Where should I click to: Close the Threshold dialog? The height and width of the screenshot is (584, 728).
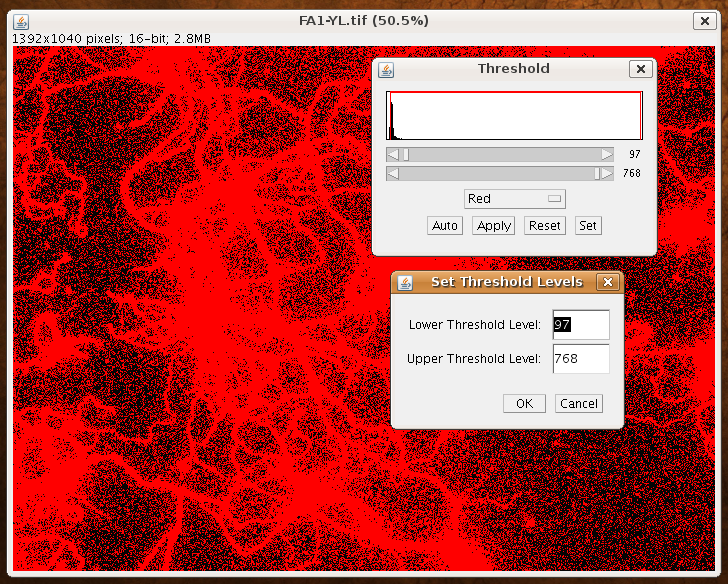pyautogui.click(x=641, y=70)
